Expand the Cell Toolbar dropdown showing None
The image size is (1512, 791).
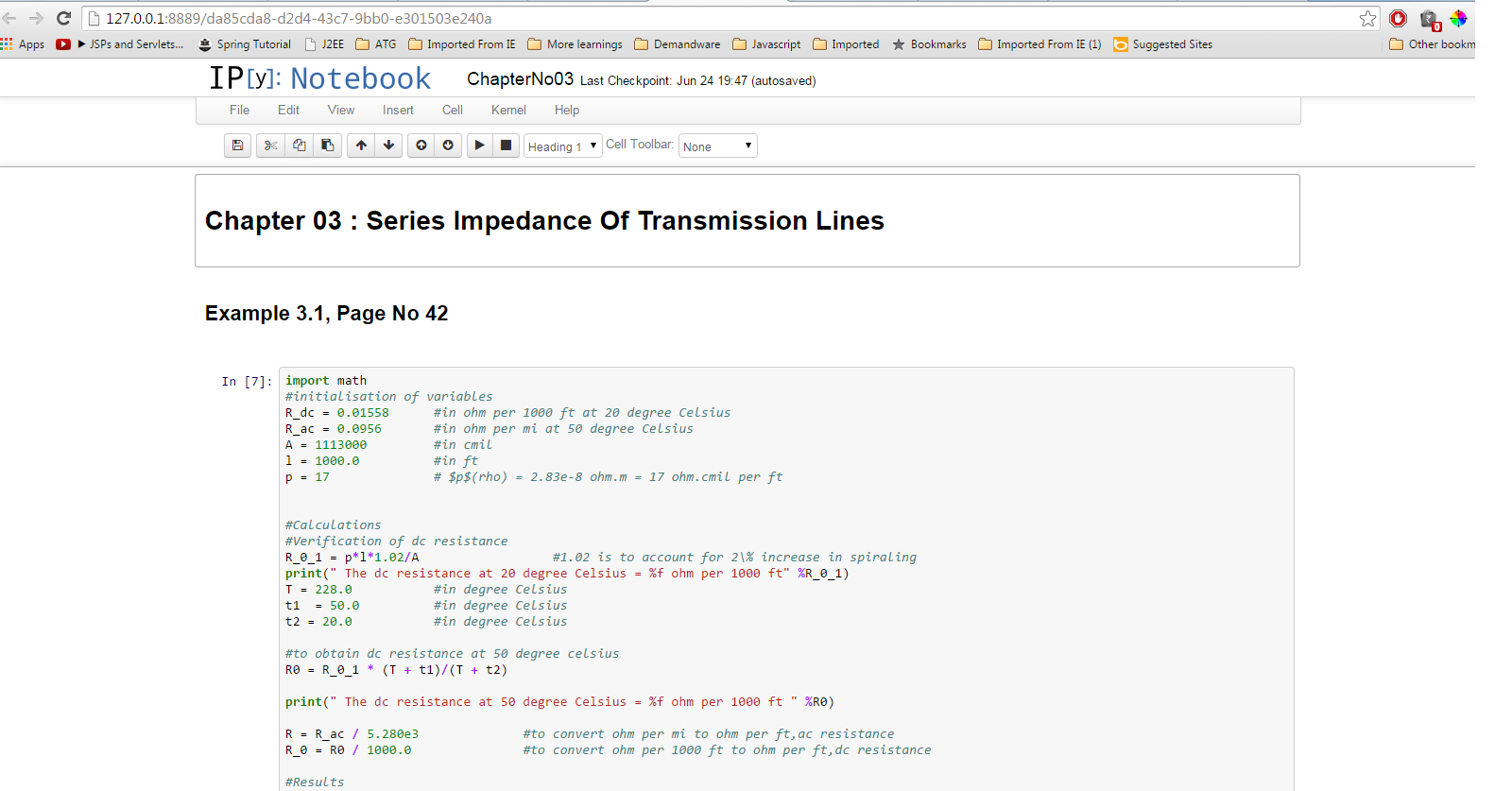click(717, 146)
